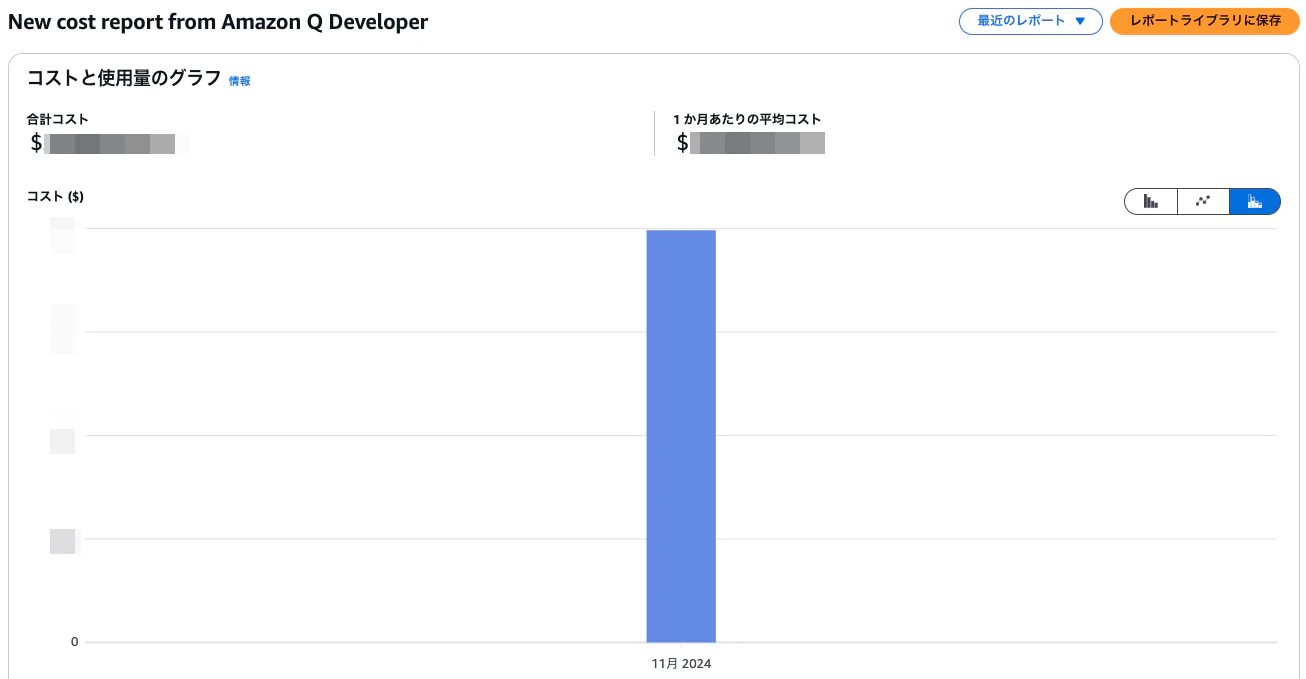Click the コストと使用量のグラフ heading
The height and width of the screenshot is (679, 1306).
pyautogui.click(x=124, y=79)
